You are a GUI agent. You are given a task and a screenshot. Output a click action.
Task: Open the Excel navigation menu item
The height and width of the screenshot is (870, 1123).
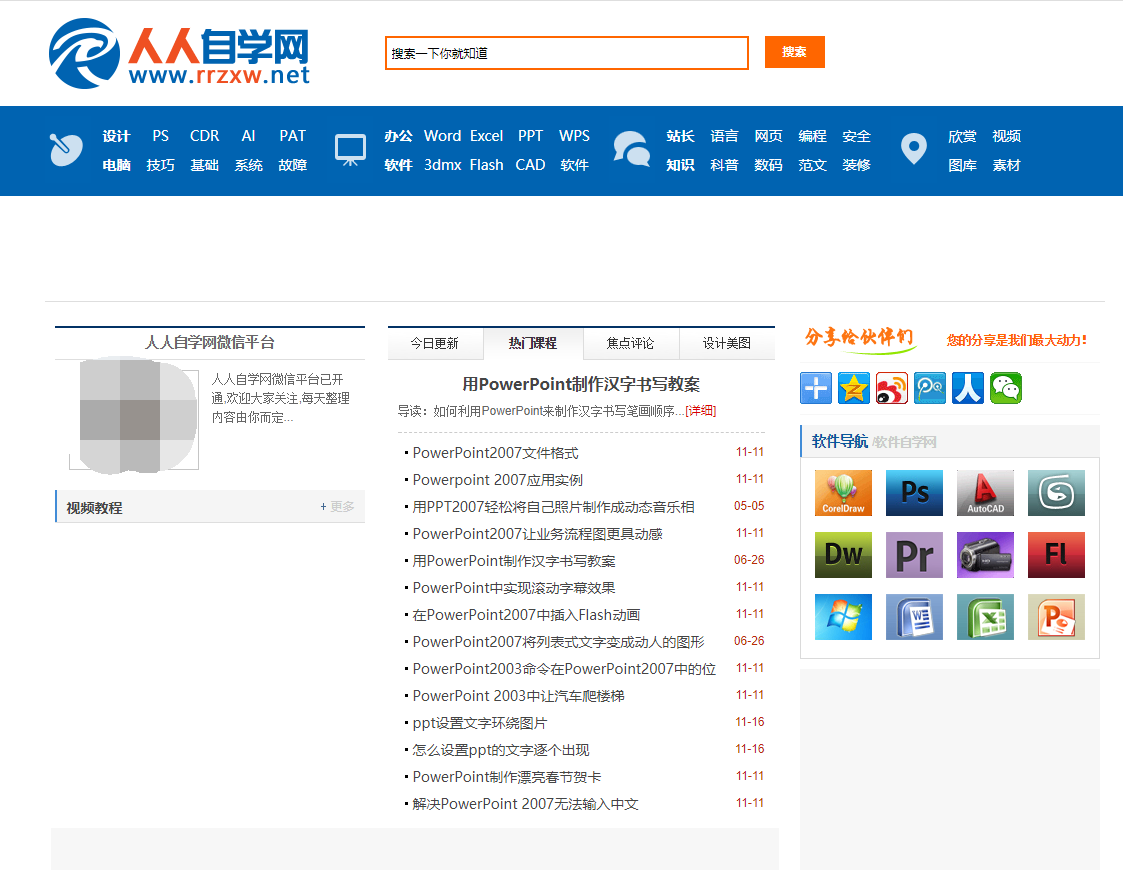pyautogui.click(x=486, y=136)
